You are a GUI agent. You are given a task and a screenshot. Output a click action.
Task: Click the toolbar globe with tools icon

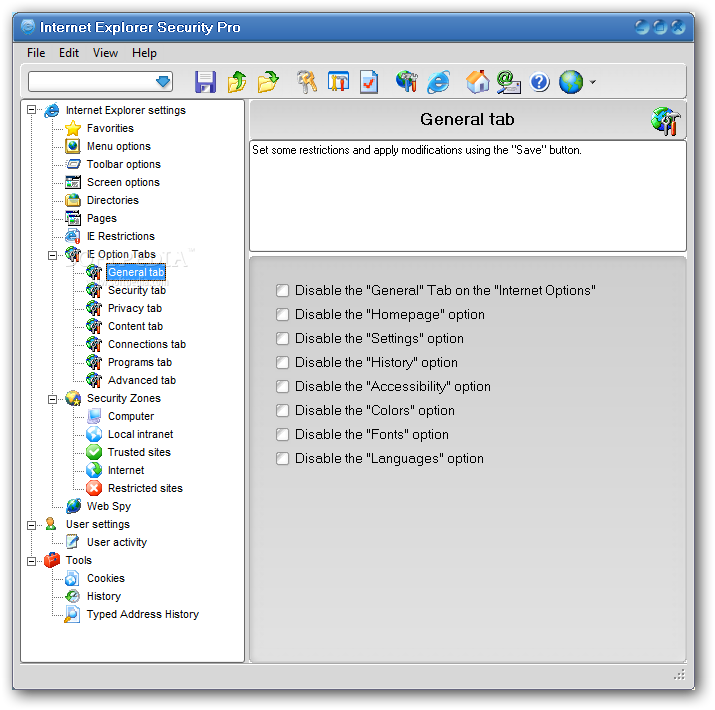click(x=407, y=83)
